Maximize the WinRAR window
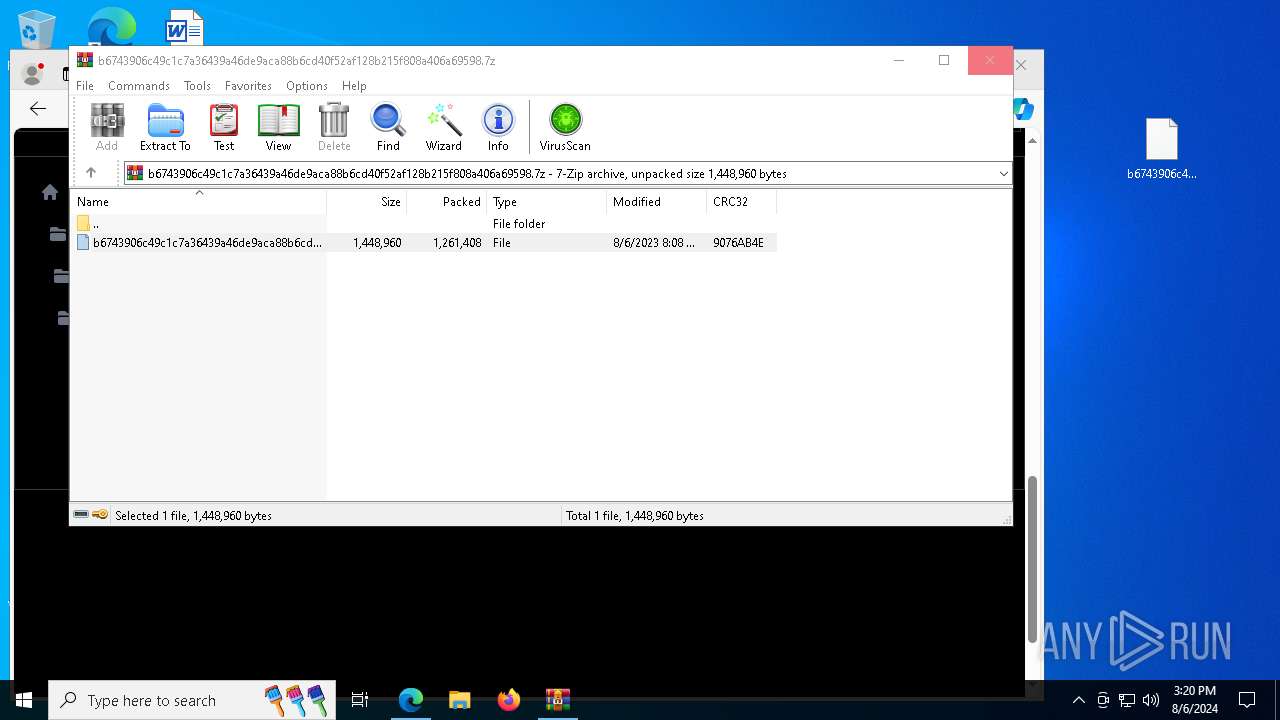This screenshot has width=1280, height=720. (x=944, y=60)
